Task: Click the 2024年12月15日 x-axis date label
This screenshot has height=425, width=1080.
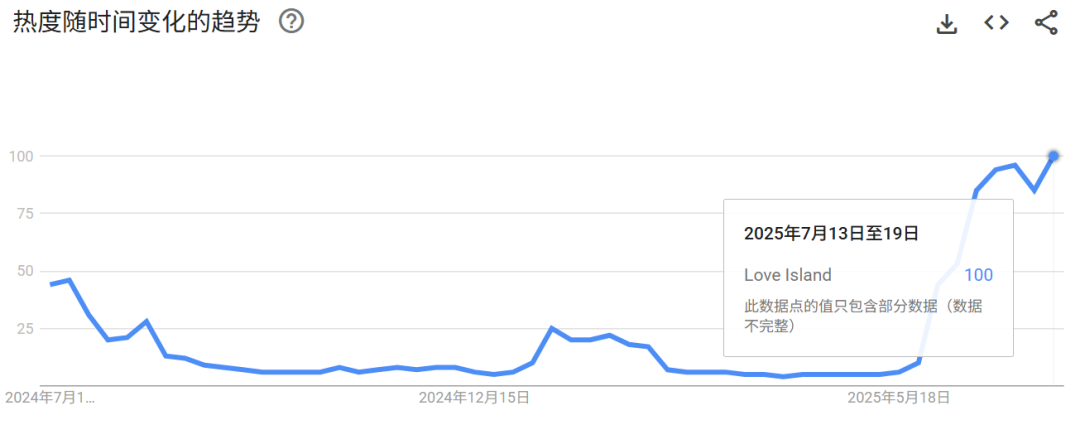Action: pyautogui.click(x=474, y=397)
